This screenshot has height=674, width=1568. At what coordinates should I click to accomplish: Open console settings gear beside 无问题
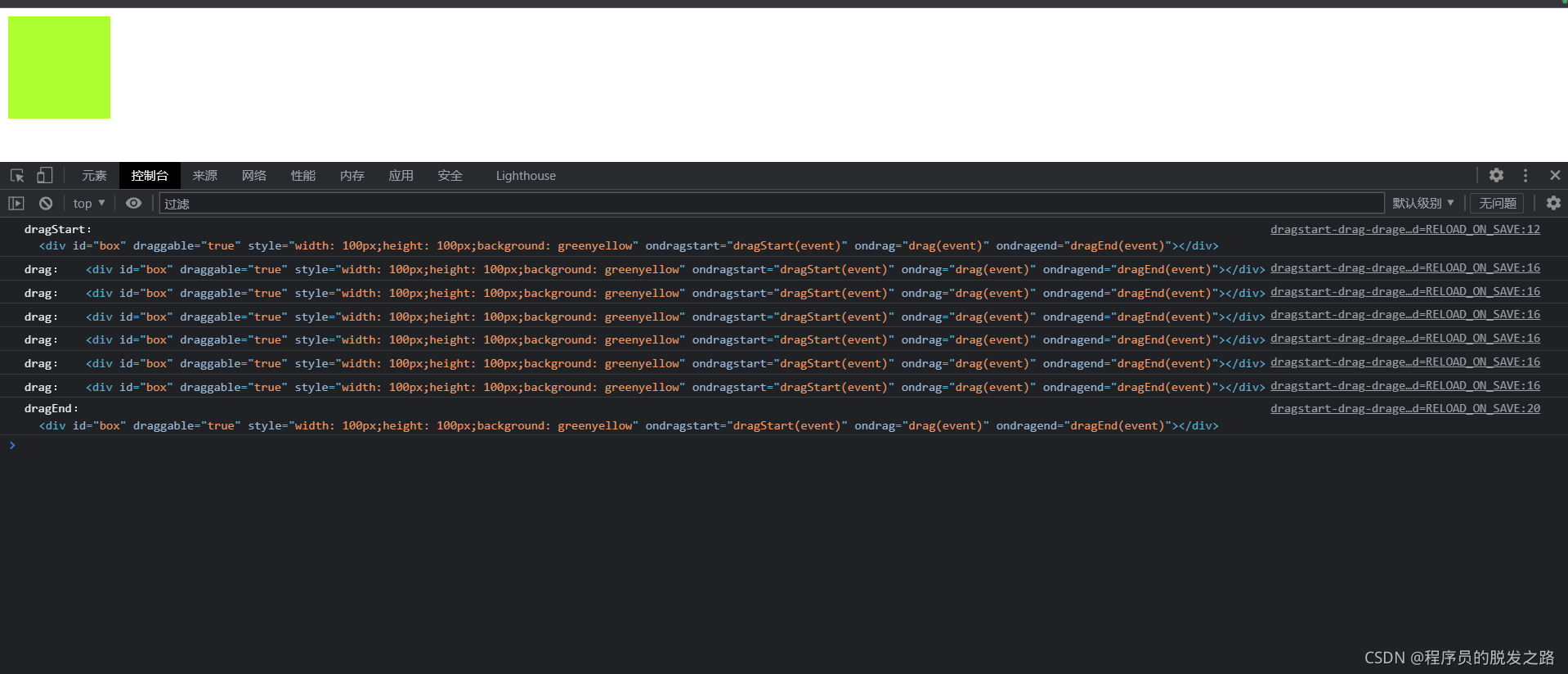pyautogui.click(x=1553, y=203)
